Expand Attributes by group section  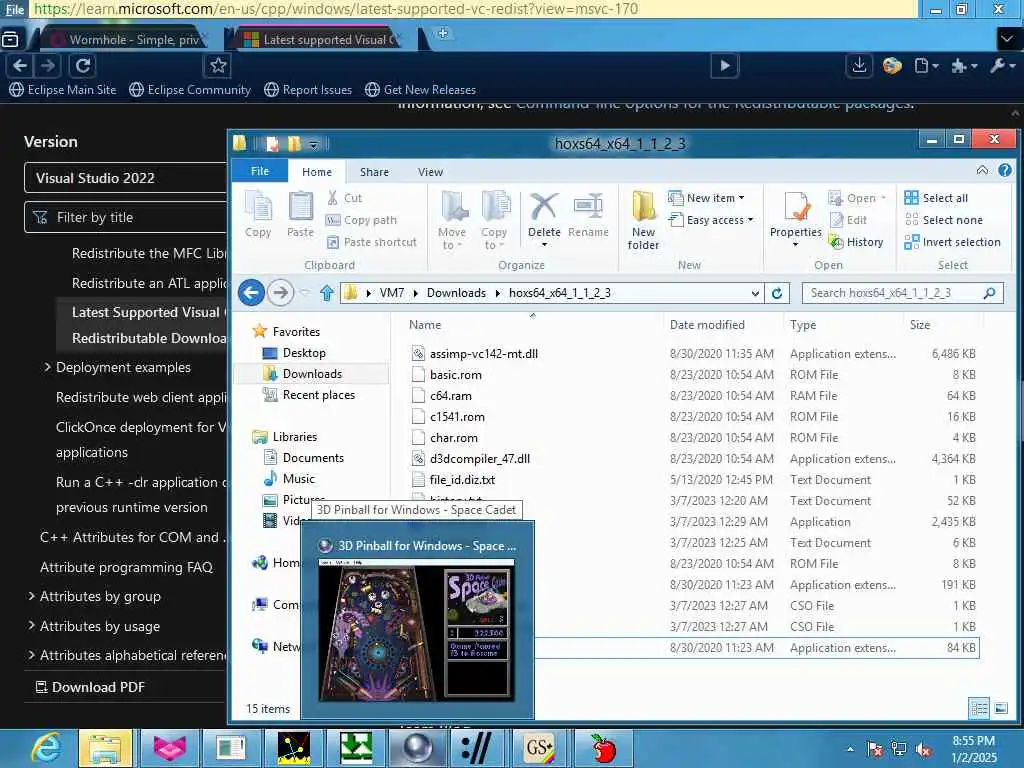(31, 596)
